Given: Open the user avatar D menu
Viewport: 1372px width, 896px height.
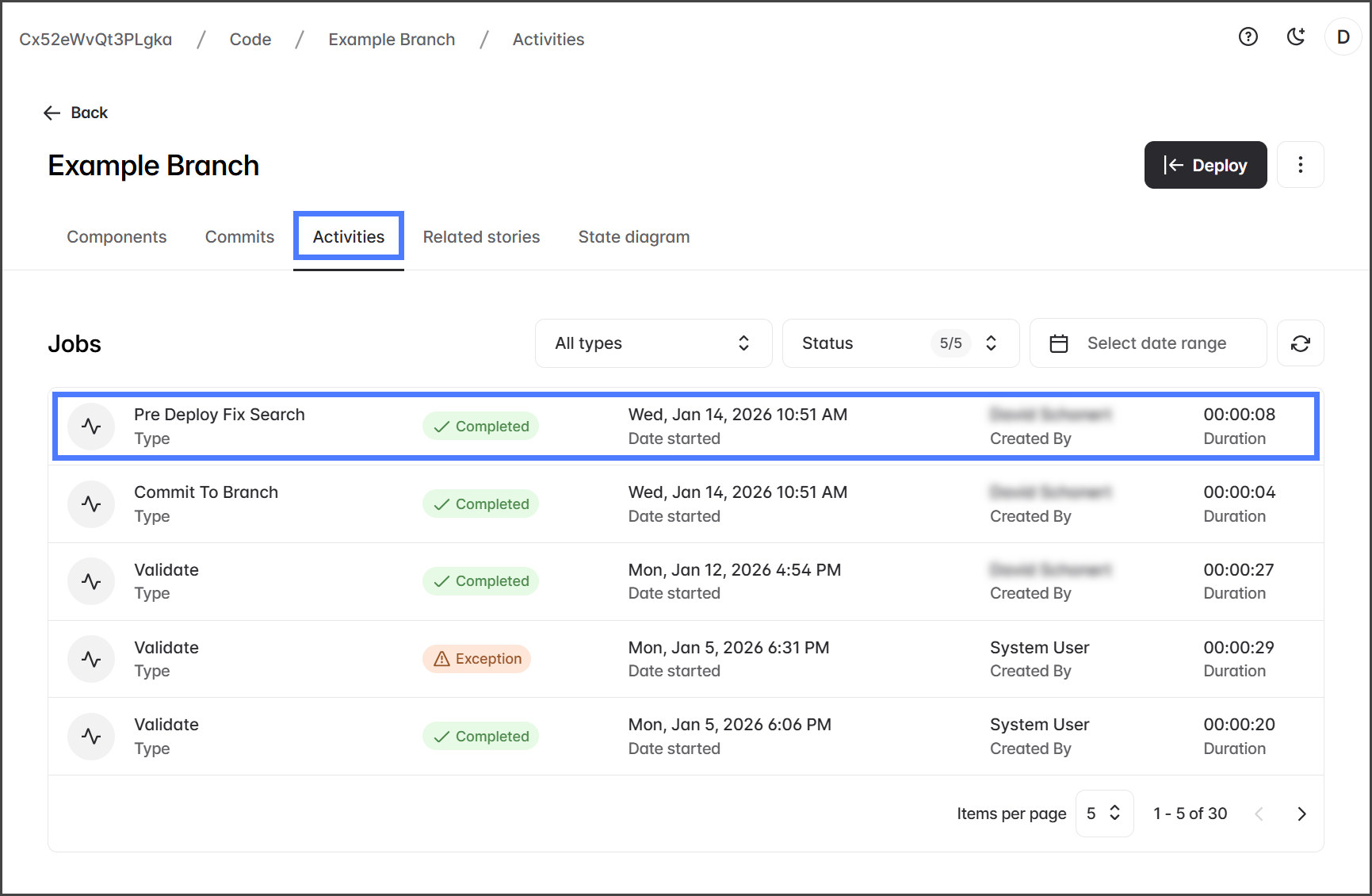Looking at the screenshot, I should coord(1343,37).
